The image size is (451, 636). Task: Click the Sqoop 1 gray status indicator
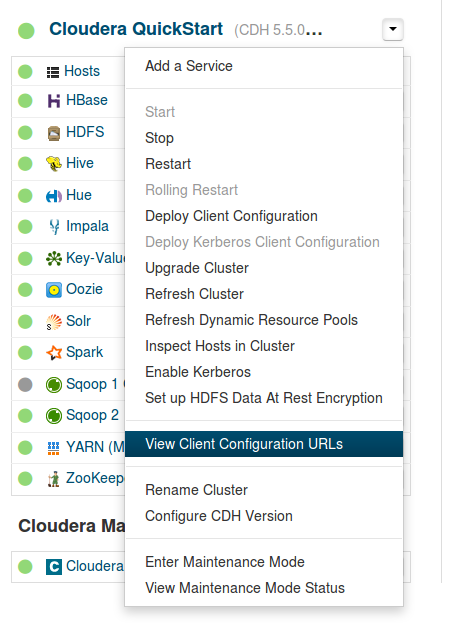(x=25, y=384)
